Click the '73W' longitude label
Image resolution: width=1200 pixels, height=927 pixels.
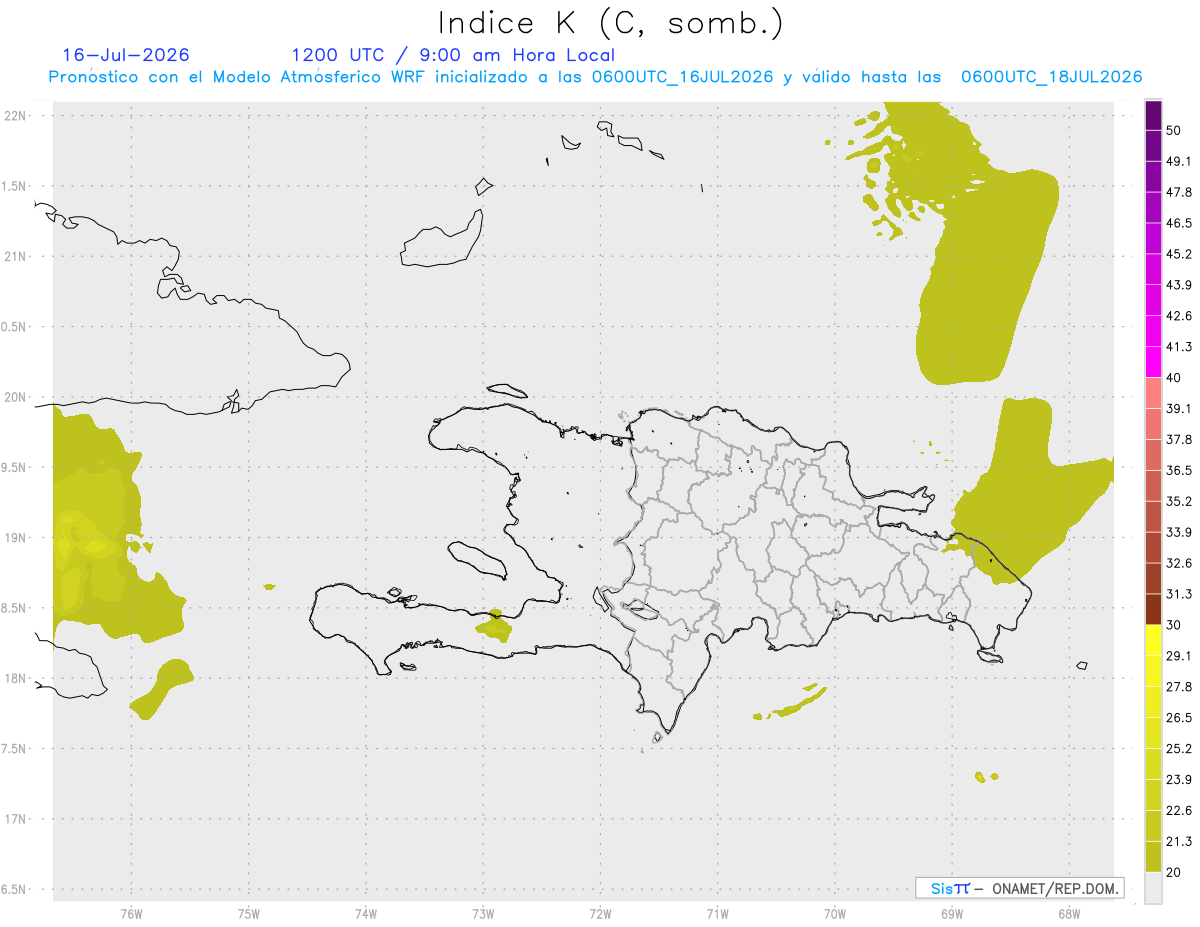pos(483,914)
